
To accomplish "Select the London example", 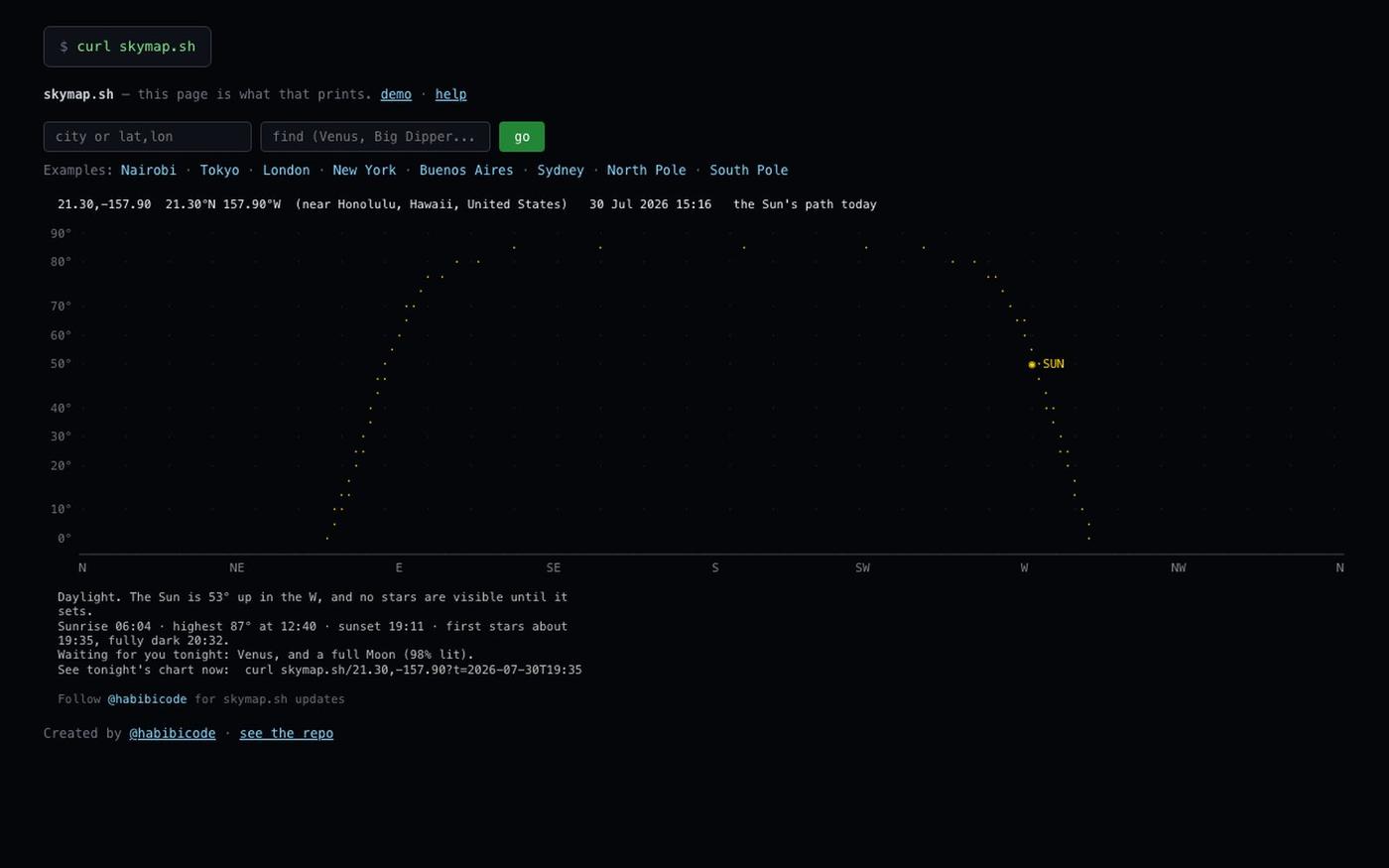I will [286, 170].
